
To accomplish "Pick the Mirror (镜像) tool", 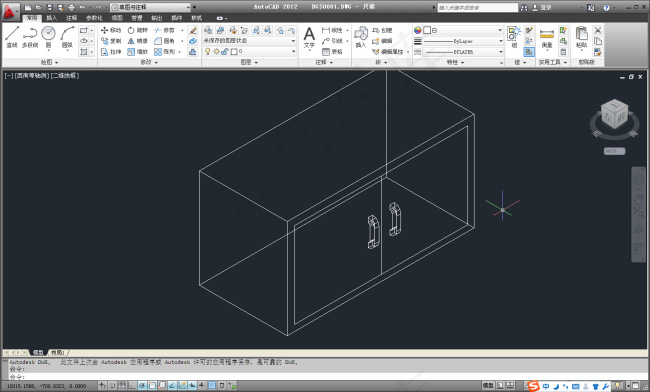I will coord(138,41).
